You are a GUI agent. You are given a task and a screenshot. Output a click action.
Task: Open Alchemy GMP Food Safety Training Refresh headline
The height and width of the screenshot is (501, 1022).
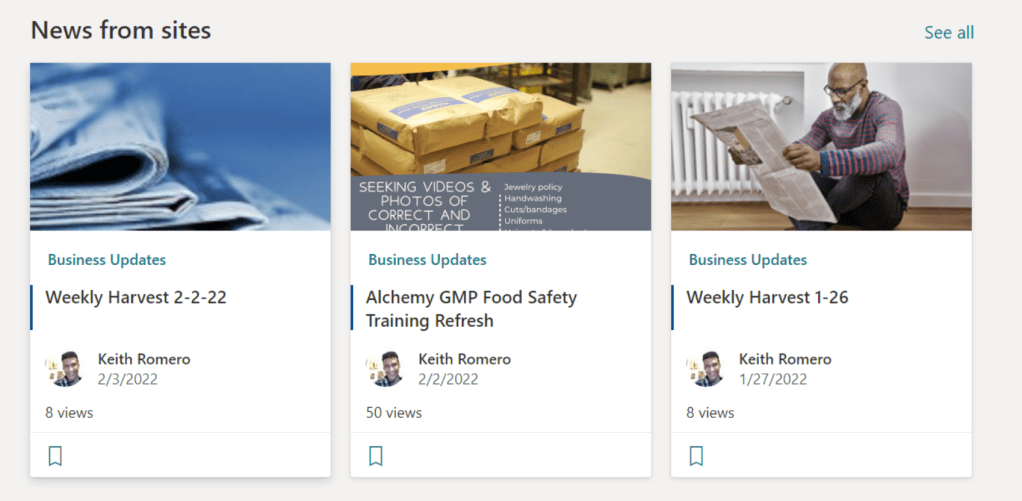(471, 308)
